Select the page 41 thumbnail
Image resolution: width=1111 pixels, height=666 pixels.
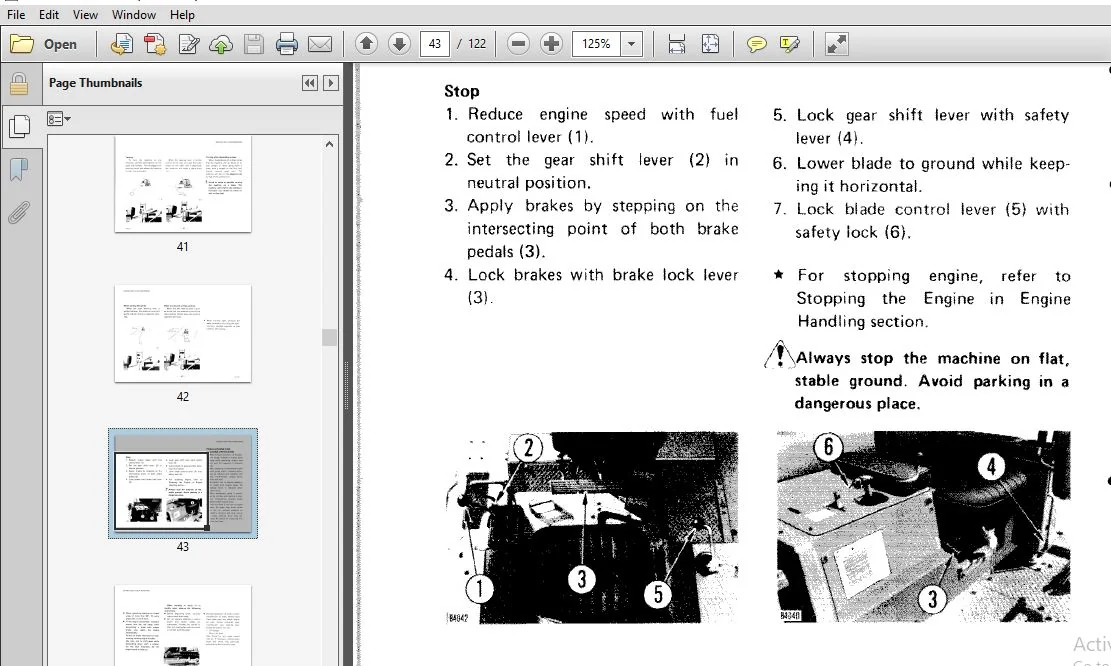coord(183,184)
